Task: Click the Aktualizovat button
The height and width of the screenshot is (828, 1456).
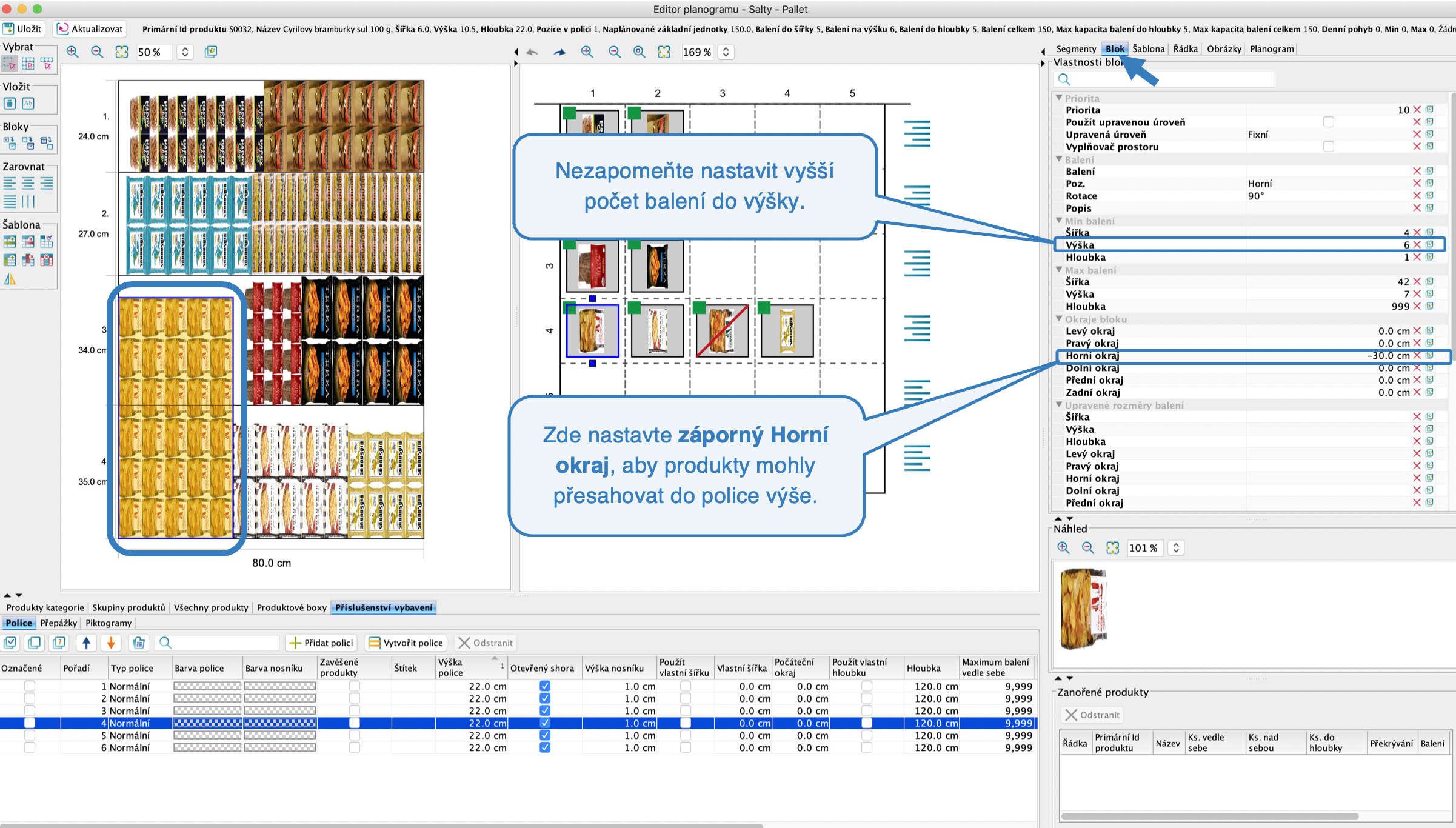Action: tap(90, 28)
